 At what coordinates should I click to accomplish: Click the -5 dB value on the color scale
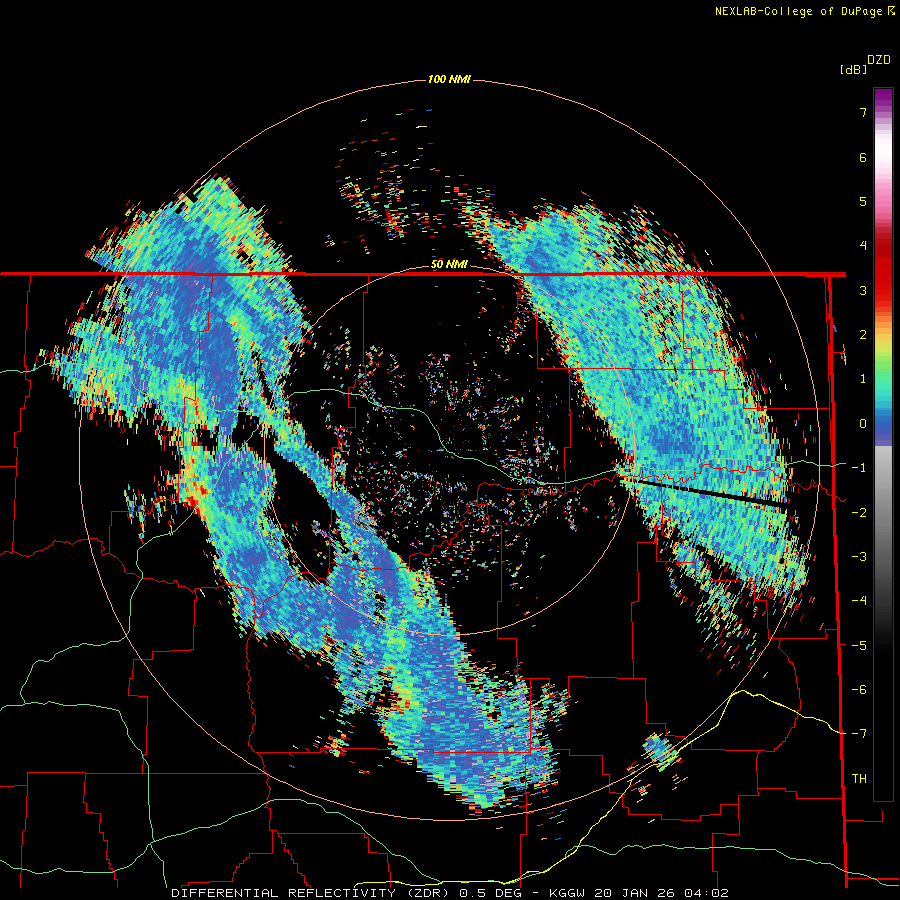click(x=859, y=645)
